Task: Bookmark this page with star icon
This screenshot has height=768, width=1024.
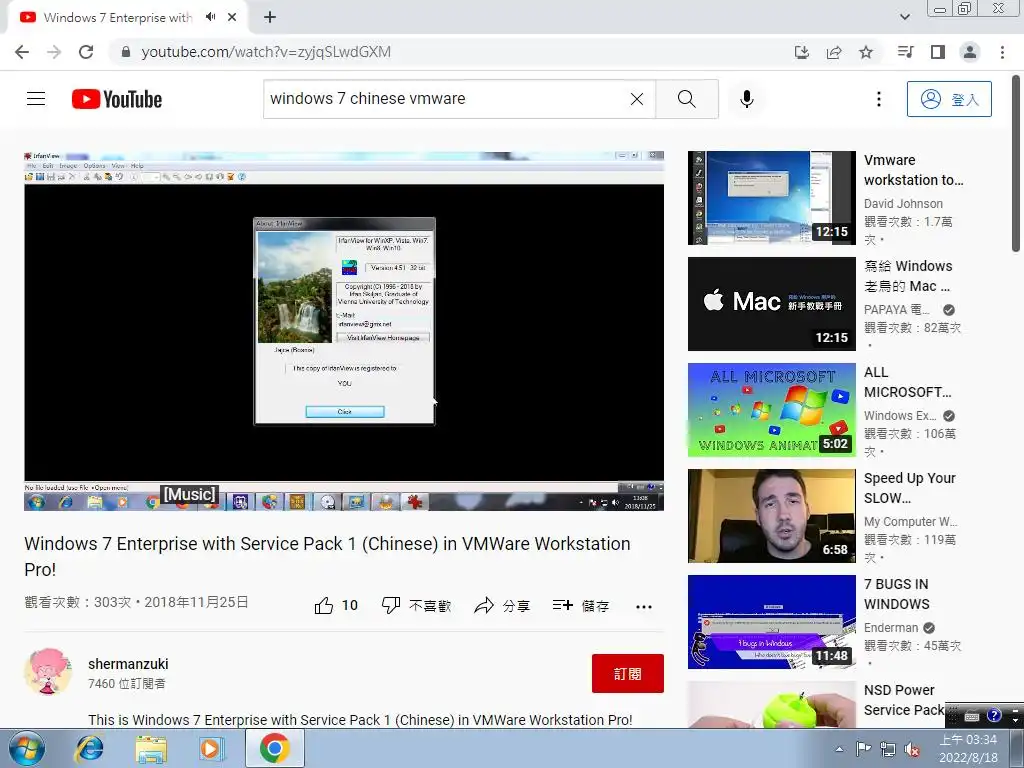Action: [x=866, y=52]
